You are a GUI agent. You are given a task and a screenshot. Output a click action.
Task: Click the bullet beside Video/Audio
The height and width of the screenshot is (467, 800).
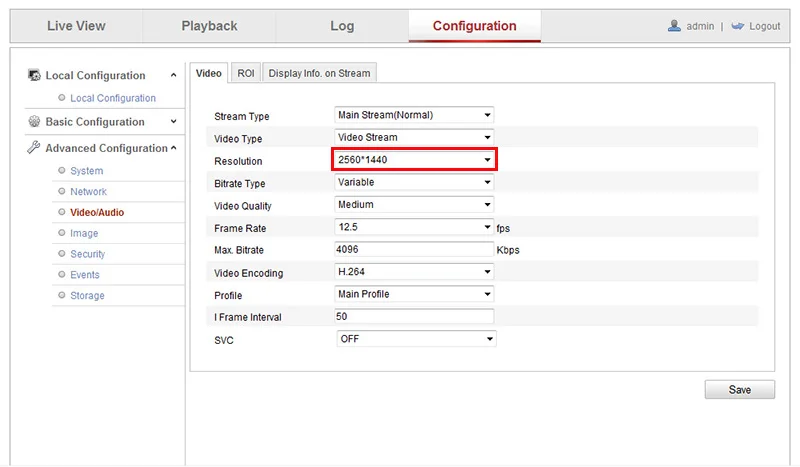pos(62,212)
